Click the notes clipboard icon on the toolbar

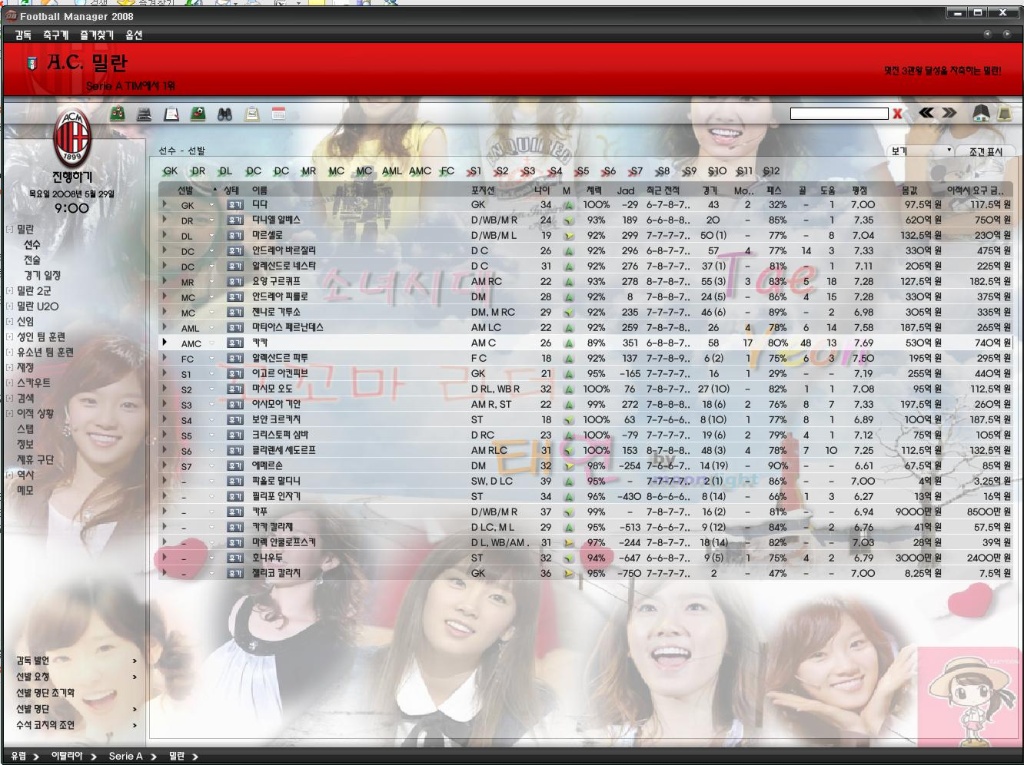click(171, 114)
